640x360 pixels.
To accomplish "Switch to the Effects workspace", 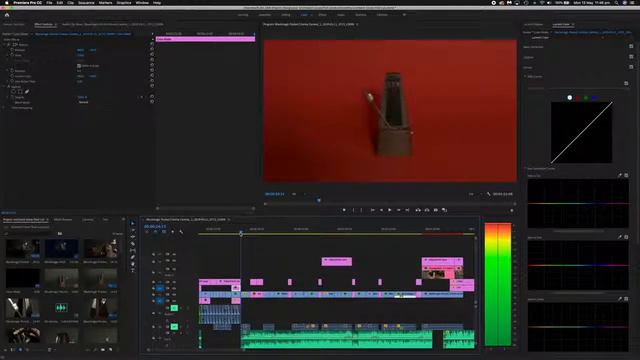I will tap(322, 15).
